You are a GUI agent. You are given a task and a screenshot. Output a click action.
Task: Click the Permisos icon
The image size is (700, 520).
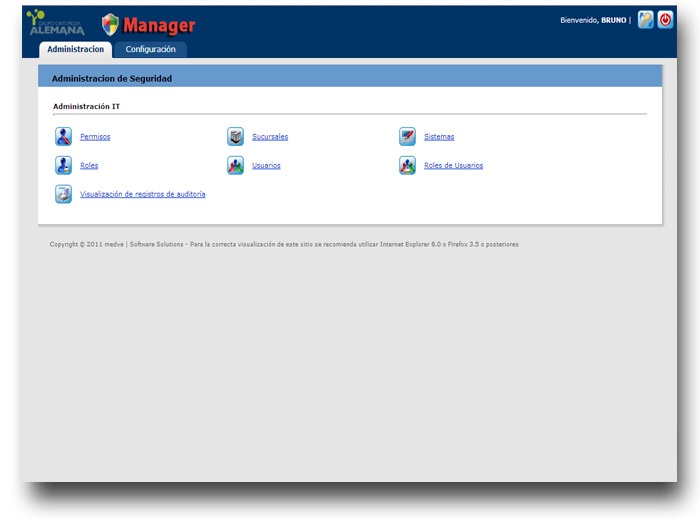[63, 137]
